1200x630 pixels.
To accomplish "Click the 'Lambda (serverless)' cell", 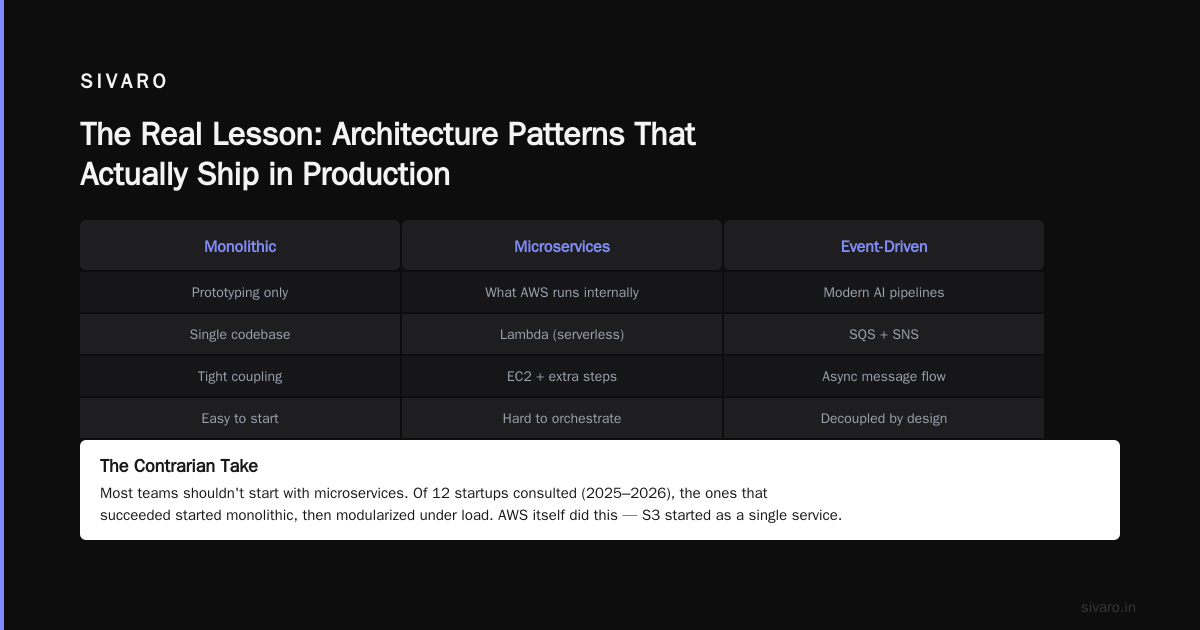I will (x=562, y=334).
